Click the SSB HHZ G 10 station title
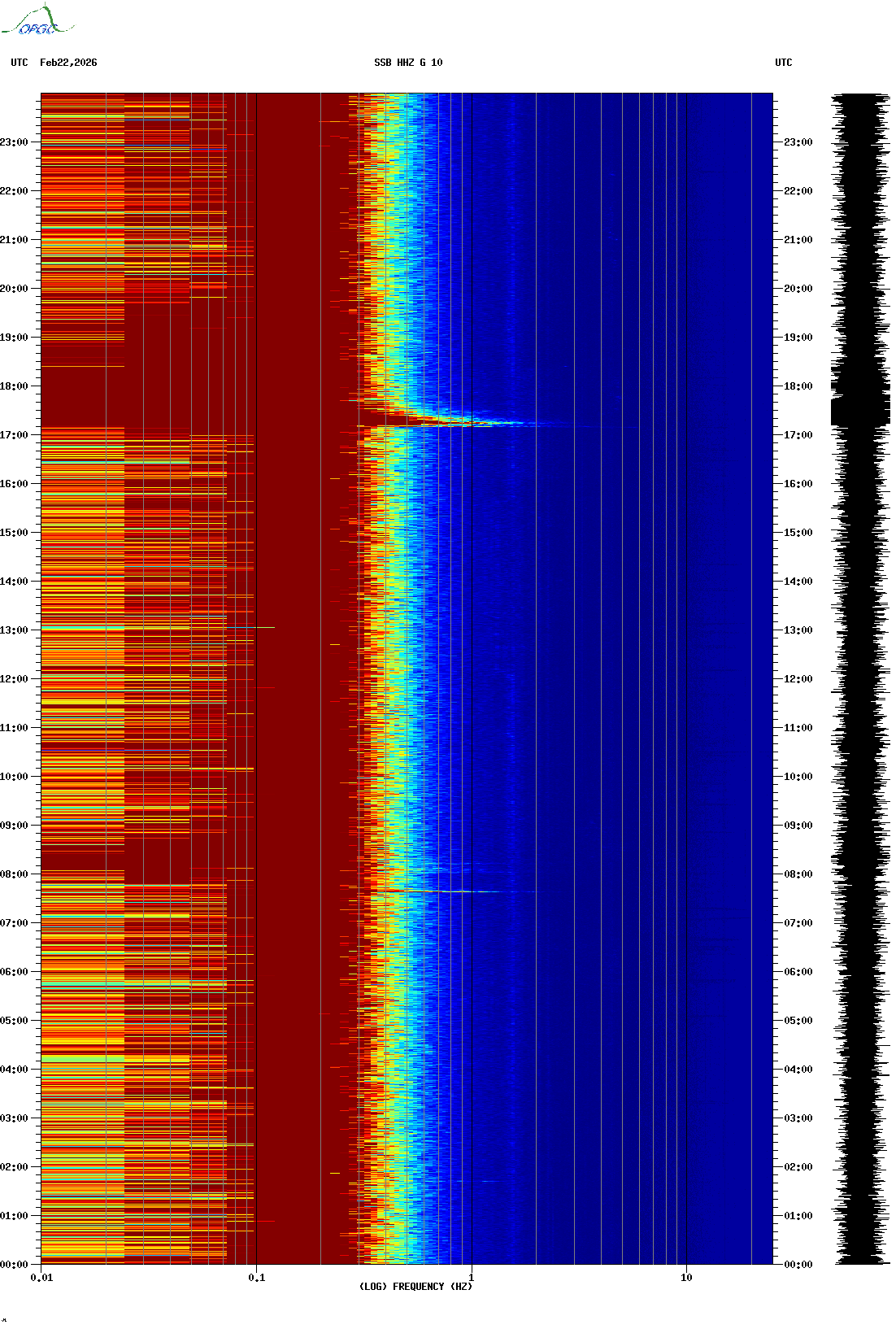 pyautogui.click(x=408, y=63)
